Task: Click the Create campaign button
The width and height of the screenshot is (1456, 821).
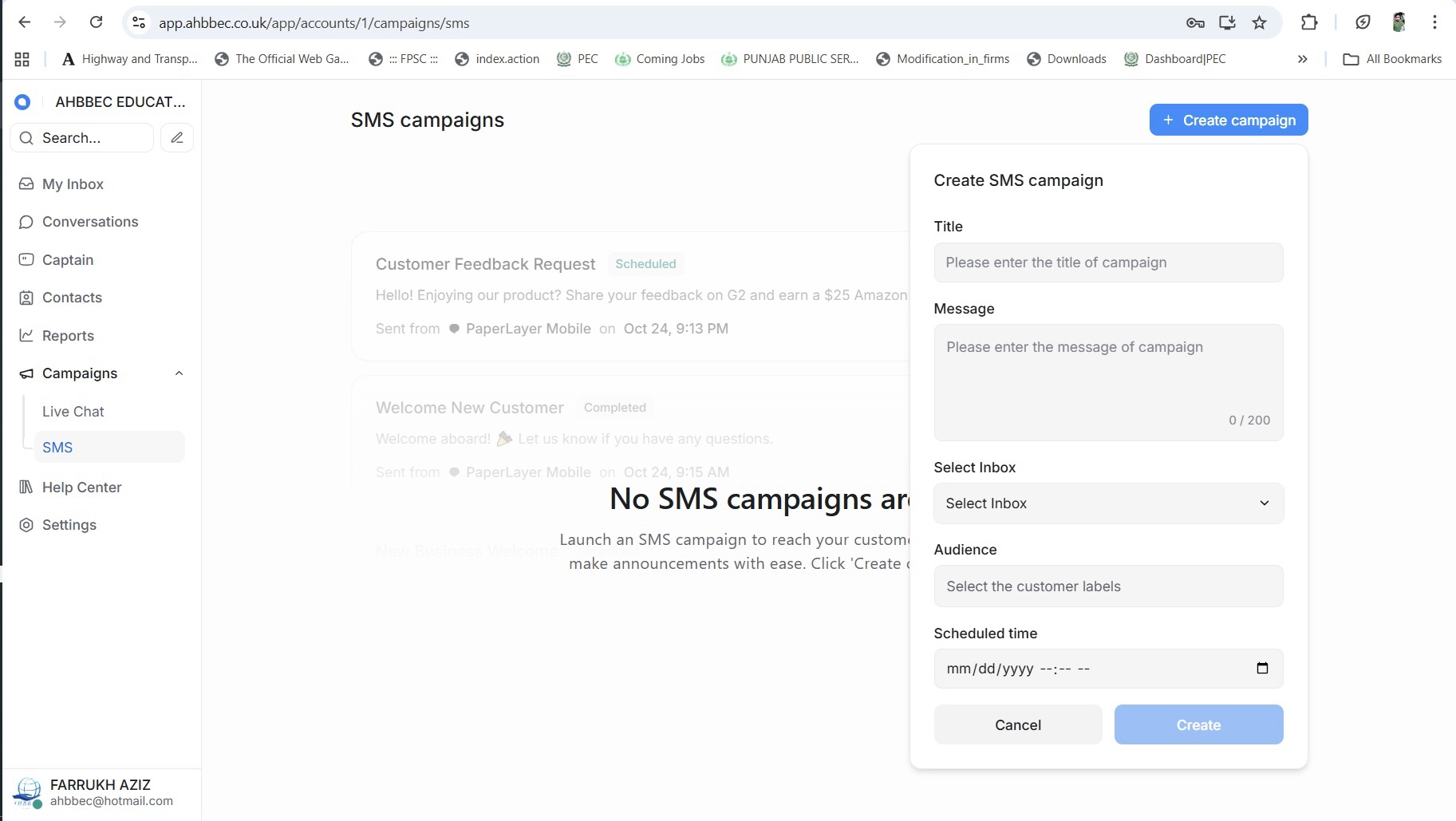Action: (x=1228, y=120)
